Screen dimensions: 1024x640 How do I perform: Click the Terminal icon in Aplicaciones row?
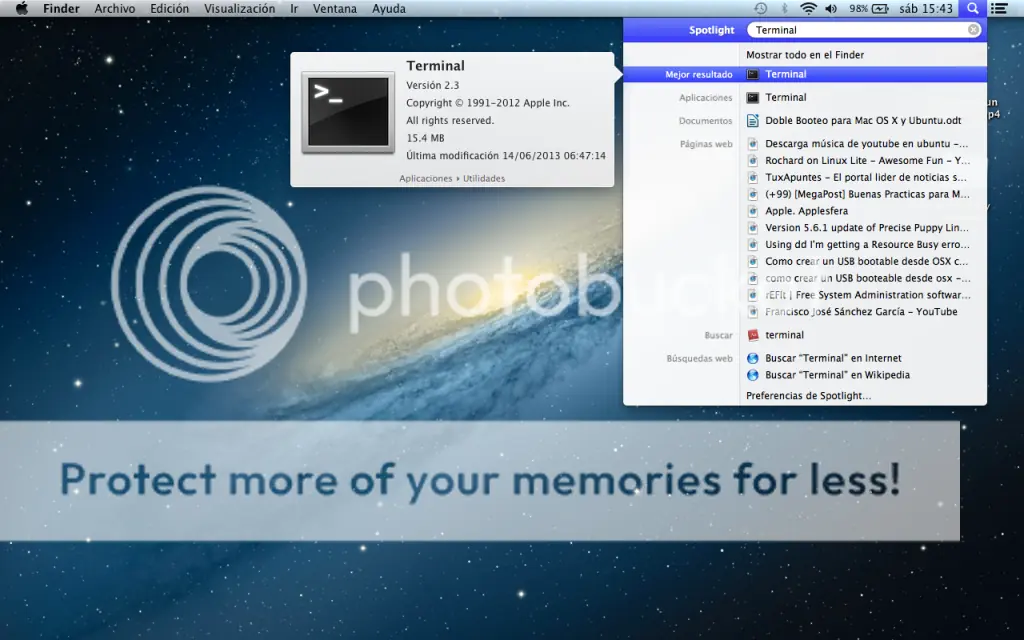pyautogui.click(x=753, y=97)
